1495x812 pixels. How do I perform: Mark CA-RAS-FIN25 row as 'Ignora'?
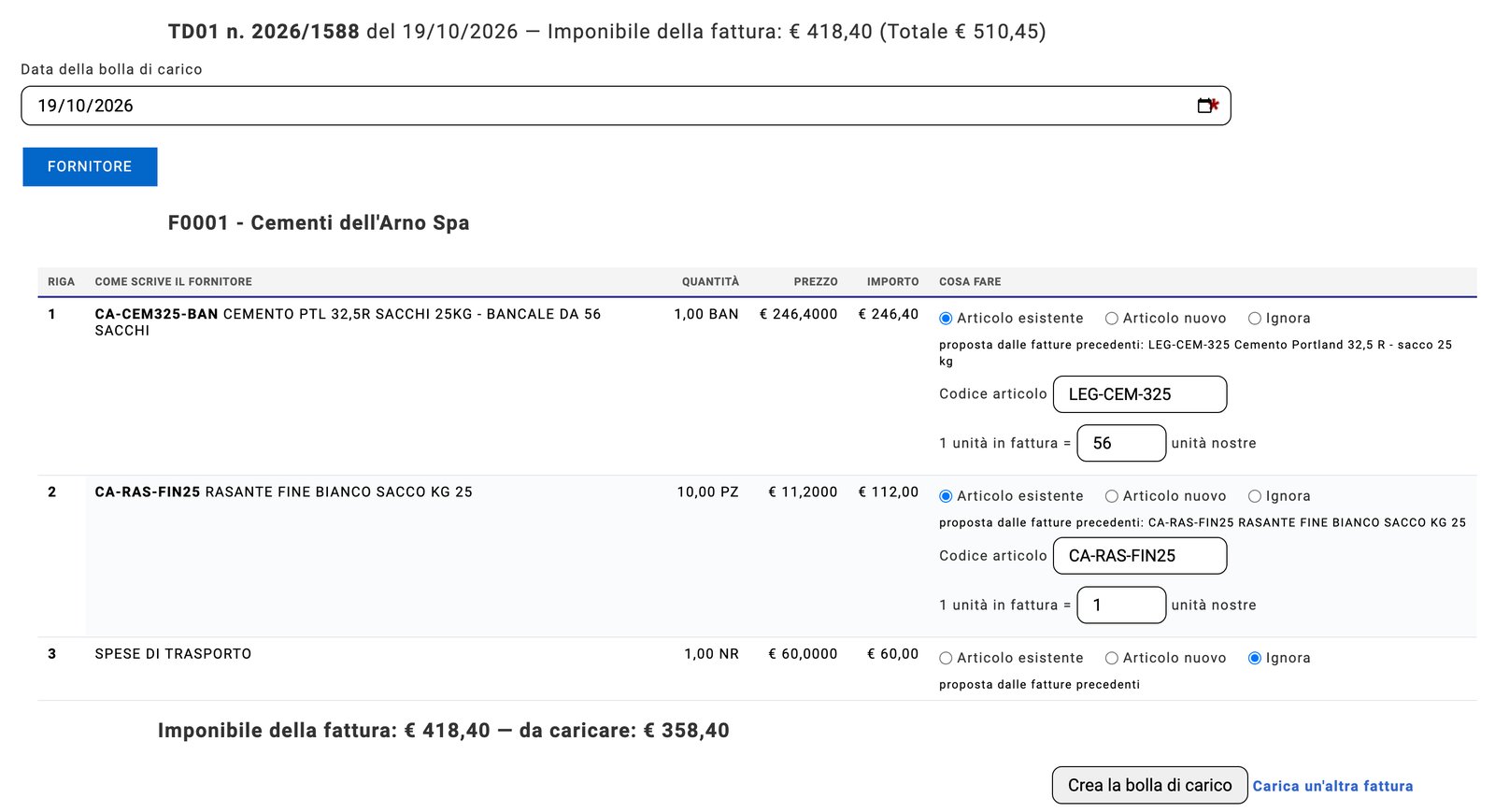click(x=1255, y=496)
